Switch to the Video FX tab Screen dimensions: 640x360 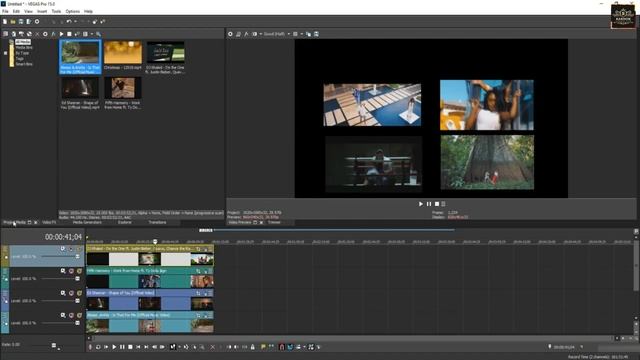(x=49, y=222)
